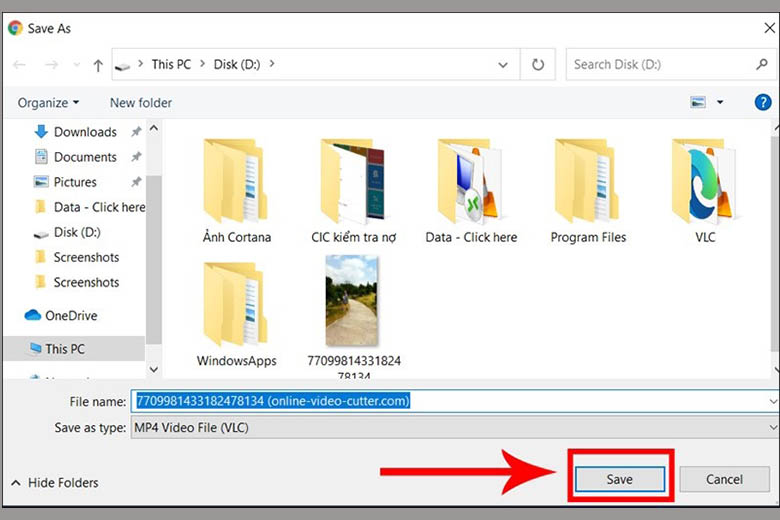This screenshot has height=520, width=780.
Task: Click navigation pane scroll down arrow
Action: pos(154,369)
